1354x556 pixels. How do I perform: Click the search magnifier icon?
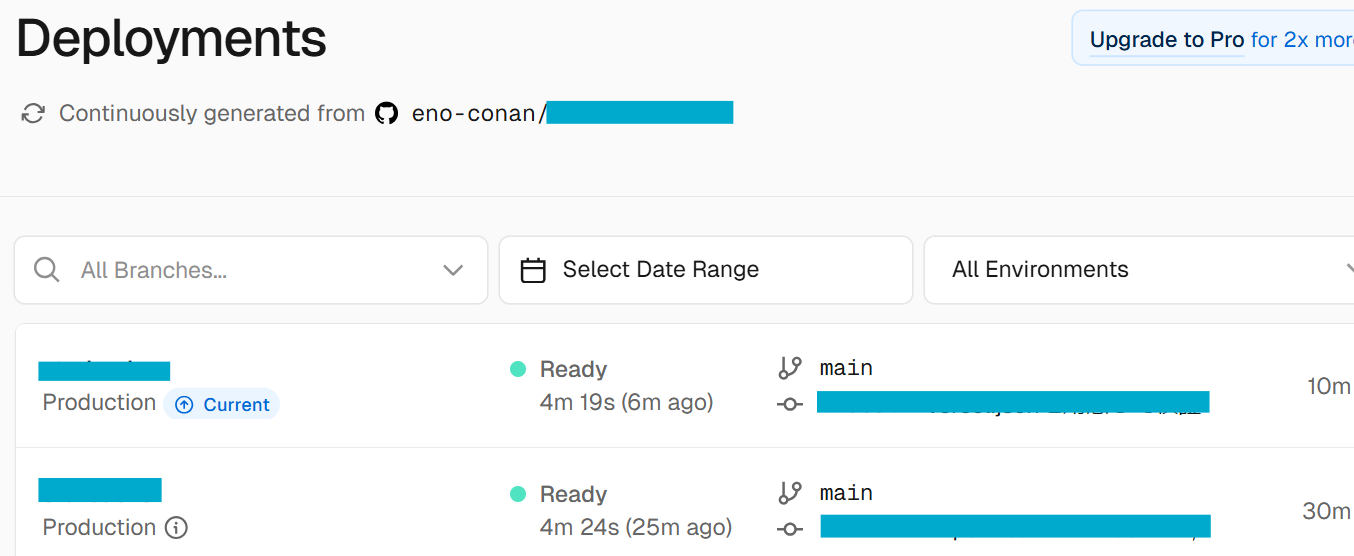46,270
